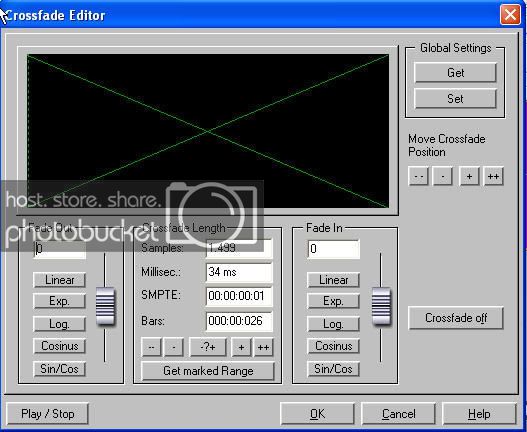527x432 pixels.
Task: Move crossfade position far forward with '++'
Action: click(493, 176)
